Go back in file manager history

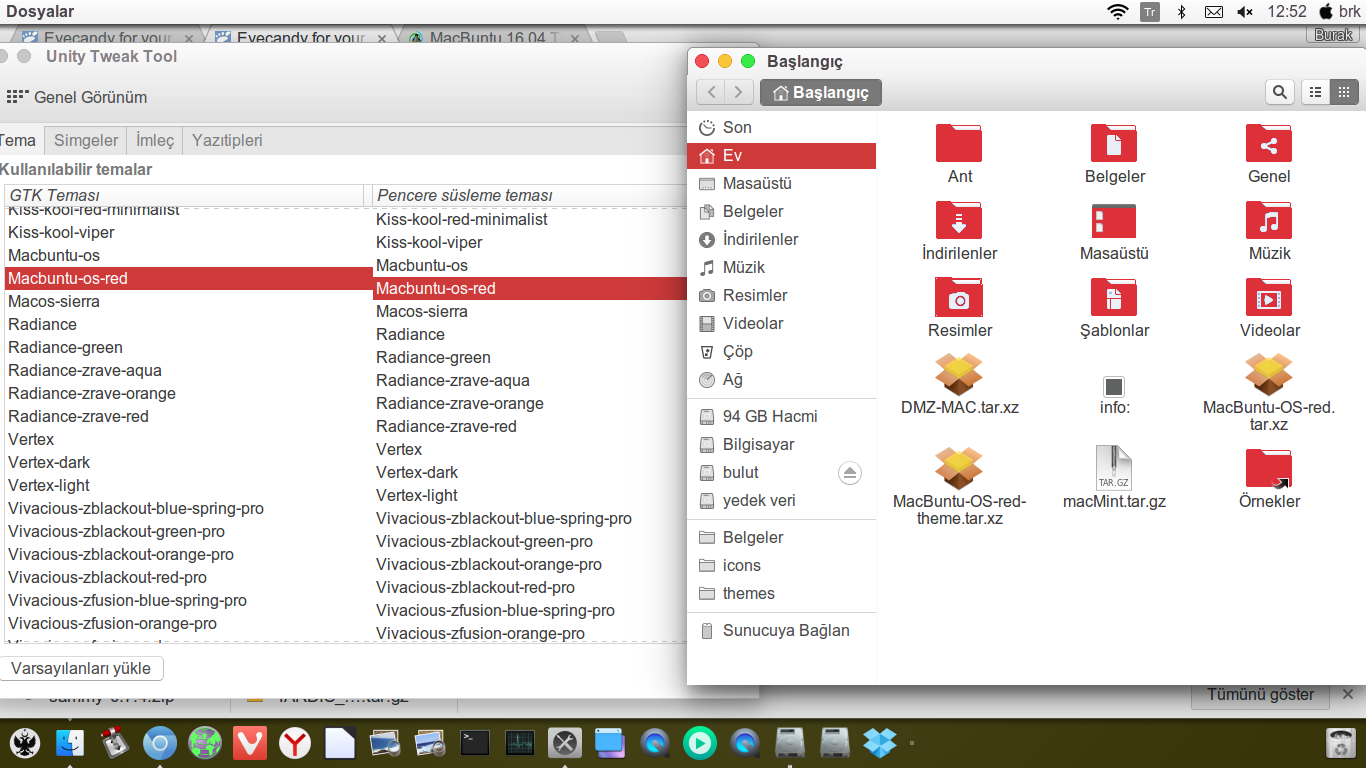(x=710, y=93)
